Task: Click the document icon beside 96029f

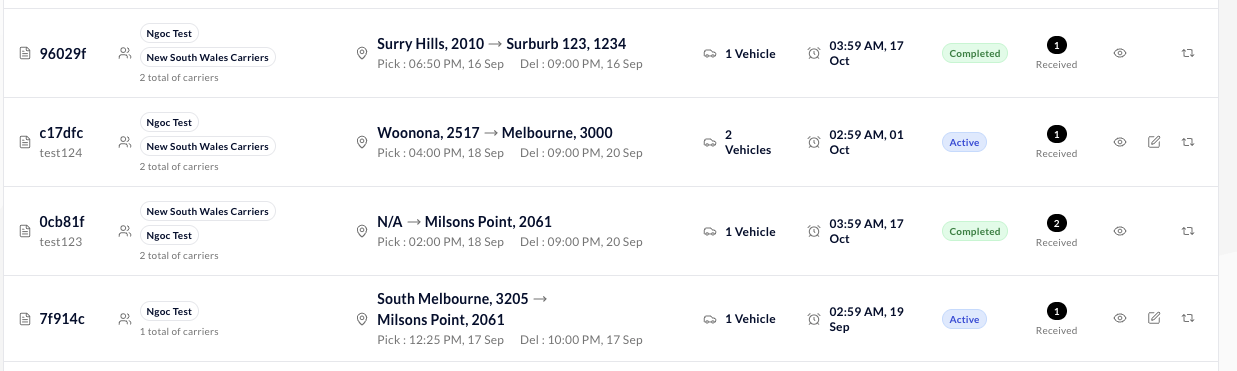Action: click(x=25, y=54)
